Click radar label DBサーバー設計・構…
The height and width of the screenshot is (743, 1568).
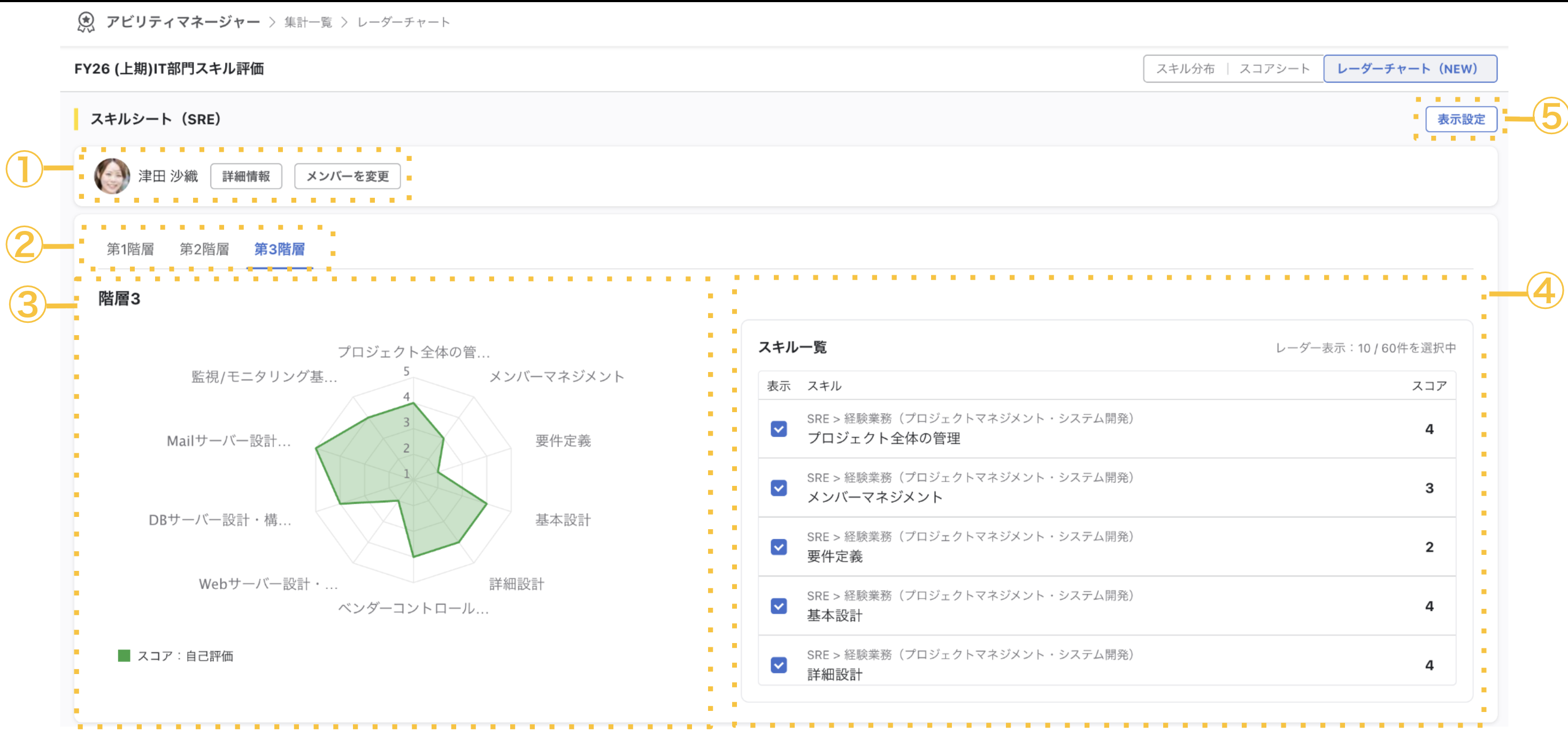tap(220, 520)
